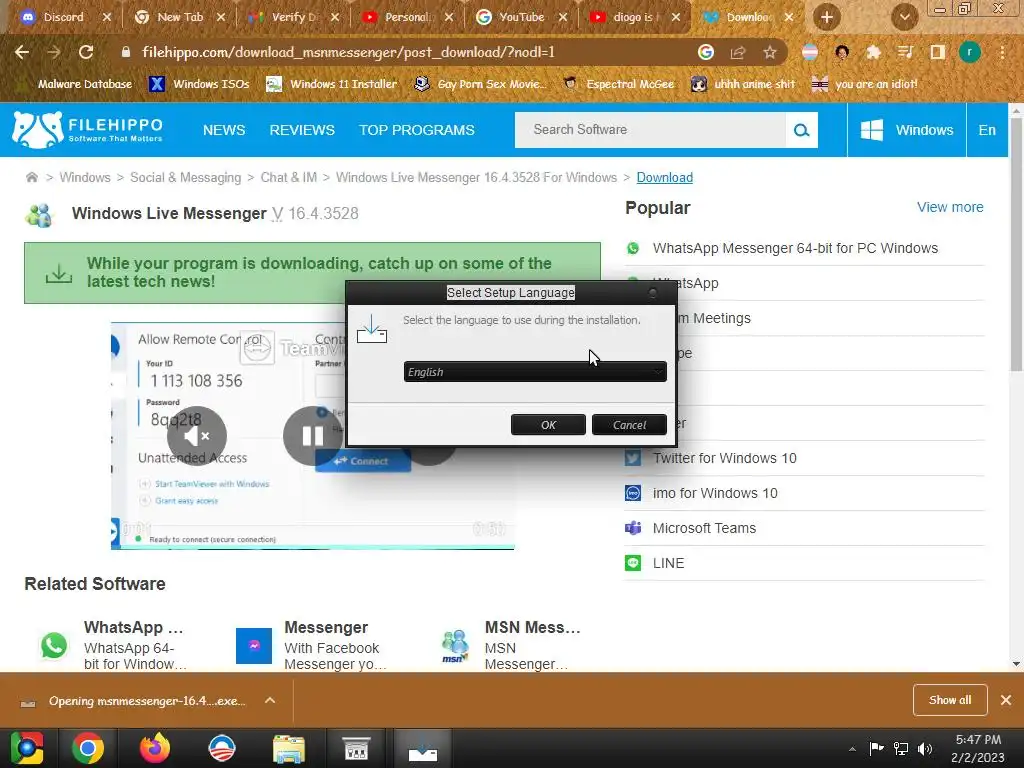The width and height of the screenshot is (1024, 768).
Task: Cancel the Select Setup Language dialog
Action: point(629,424)
